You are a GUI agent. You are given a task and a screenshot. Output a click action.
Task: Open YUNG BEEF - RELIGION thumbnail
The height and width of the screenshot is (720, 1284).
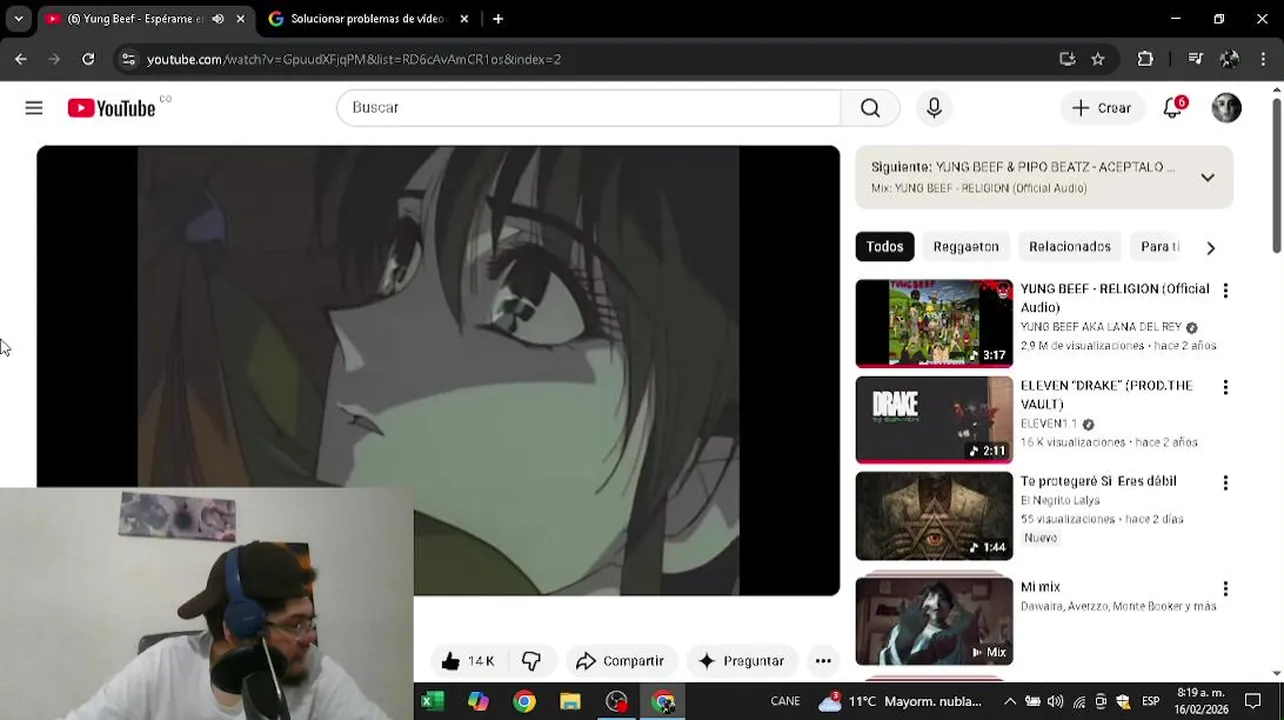934,323
